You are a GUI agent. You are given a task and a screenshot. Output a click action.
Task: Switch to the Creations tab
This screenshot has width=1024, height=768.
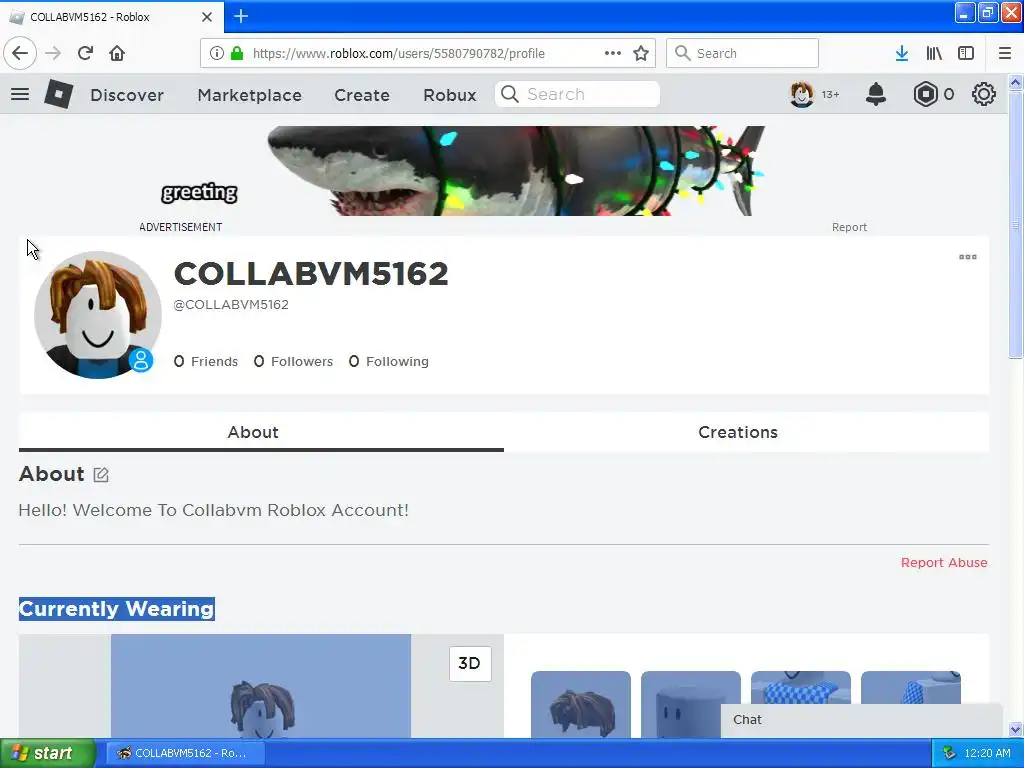point(746,432)
